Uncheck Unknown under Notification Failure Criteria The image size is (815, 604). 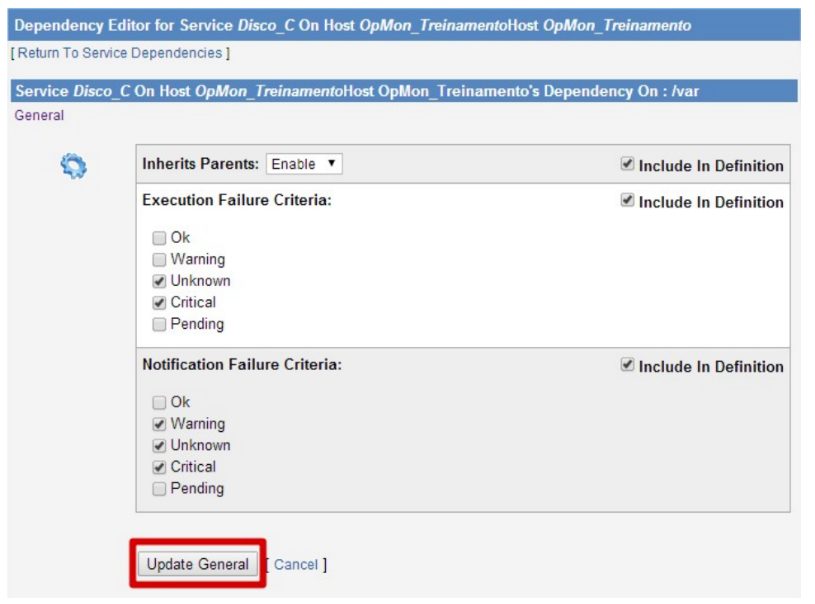click(159, 445)
